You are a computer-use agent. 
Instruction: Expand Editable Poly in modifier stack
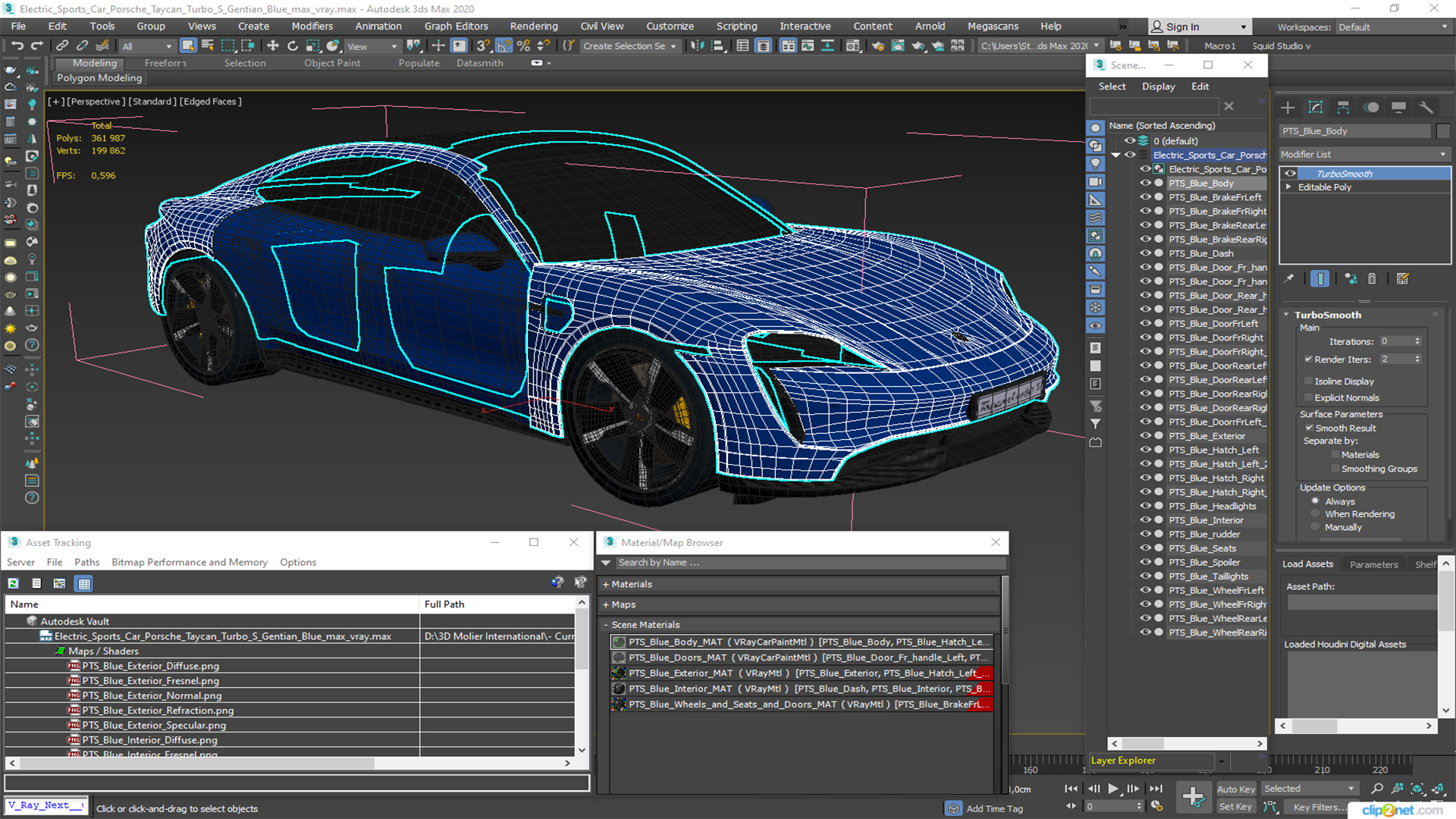tap(1288, 187)
